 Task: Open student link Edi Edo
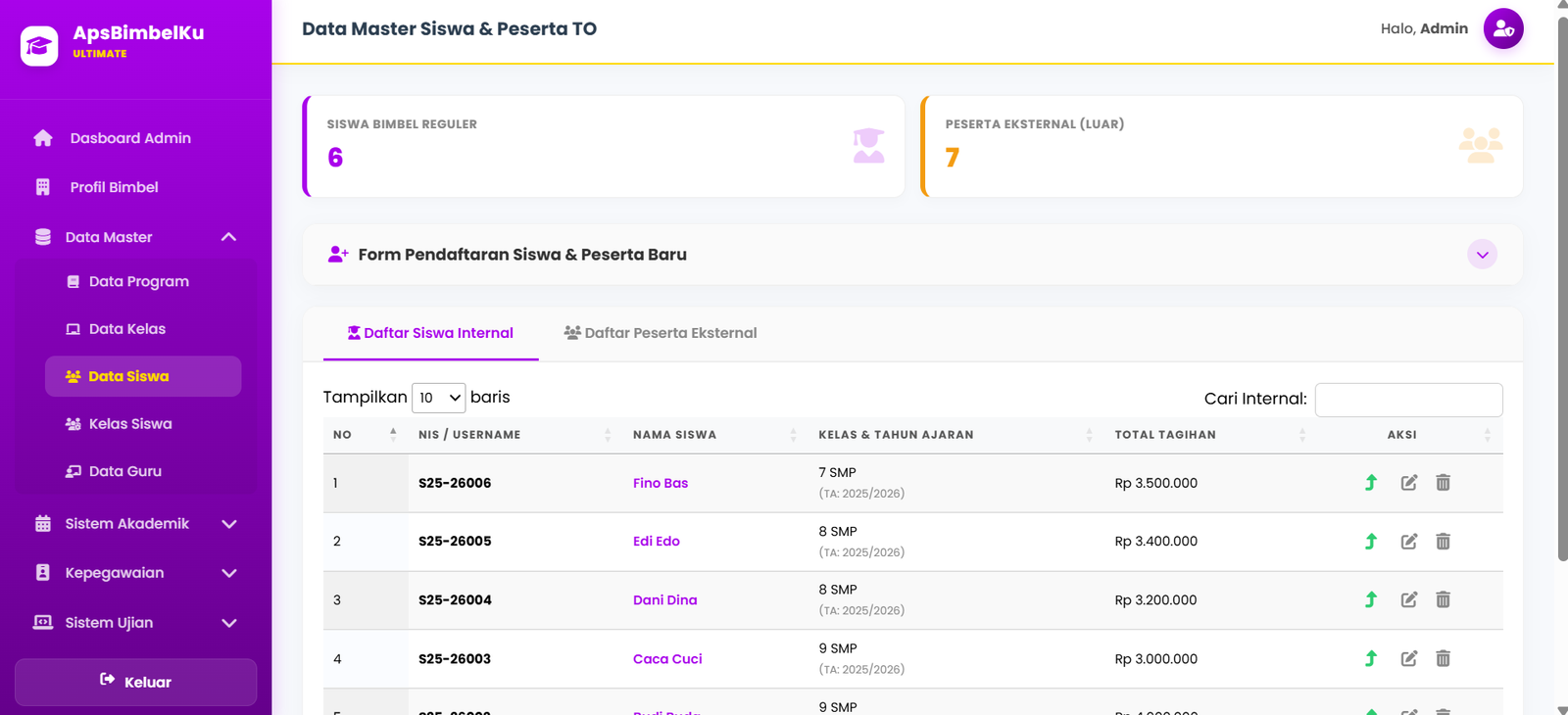657,541
